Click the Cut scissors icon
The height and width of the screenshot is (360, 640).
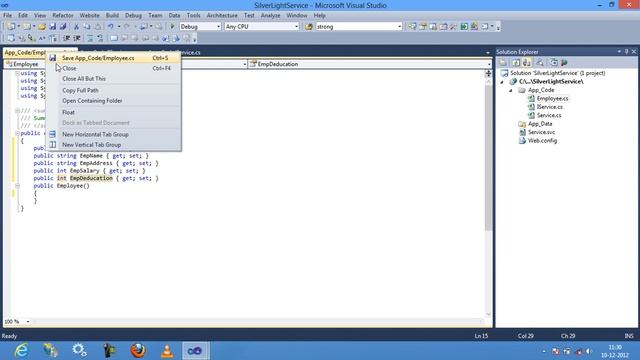[x=76, y=27]
